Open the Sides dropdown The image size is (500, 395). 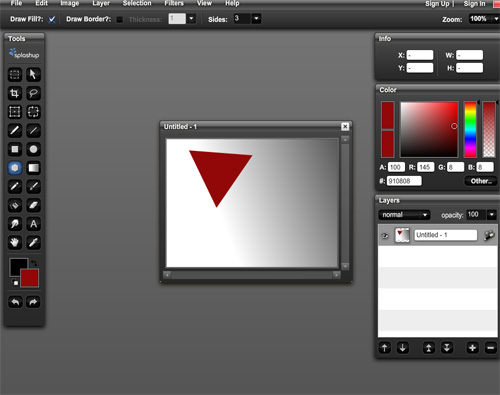click(x=256, y=19)
